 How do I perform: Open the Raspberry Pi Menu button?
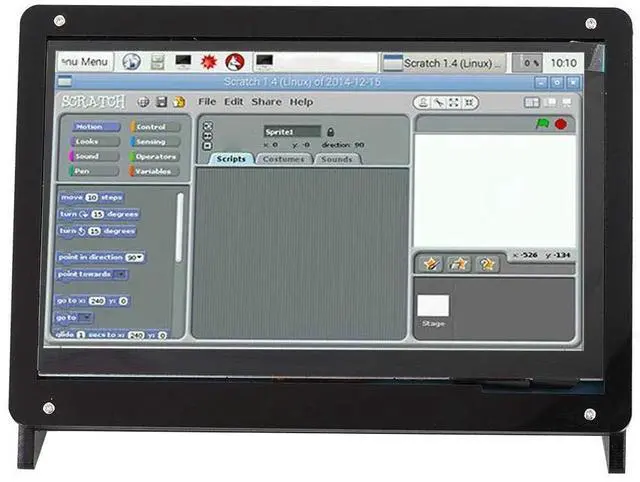pos(85,62)
